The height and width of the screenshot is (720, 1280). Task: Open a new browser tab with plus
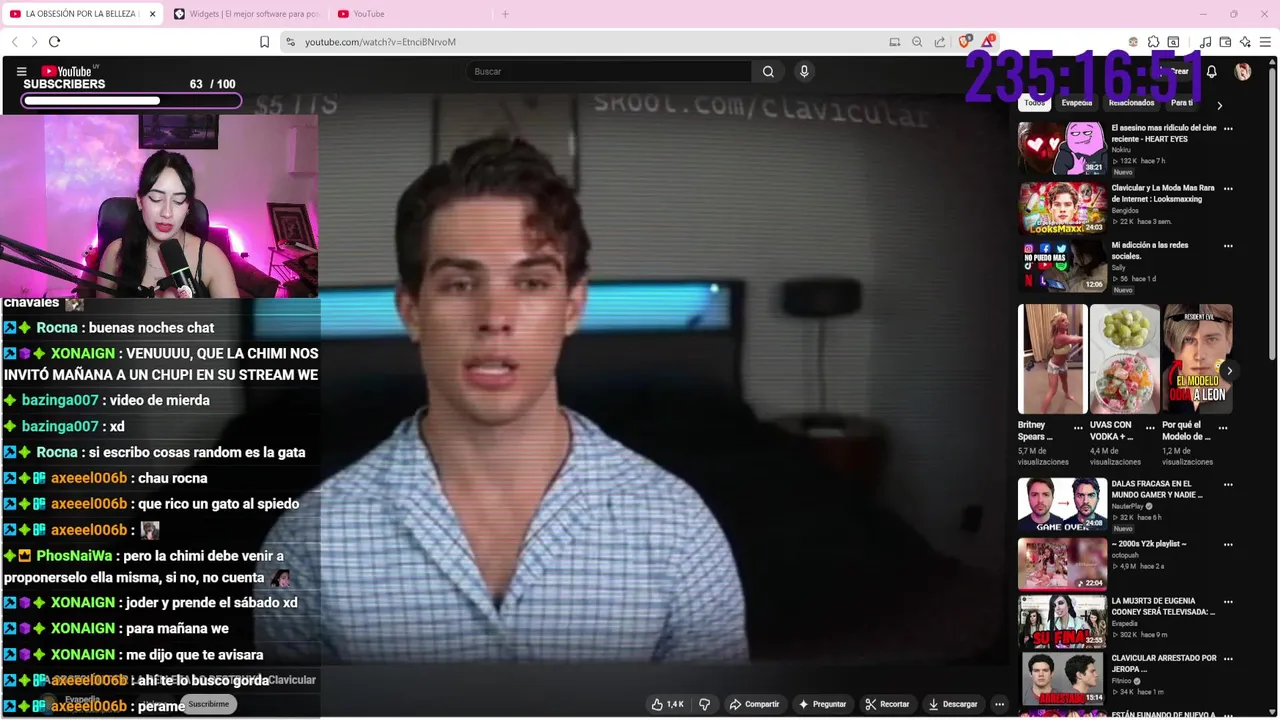(x=505, y=14)
